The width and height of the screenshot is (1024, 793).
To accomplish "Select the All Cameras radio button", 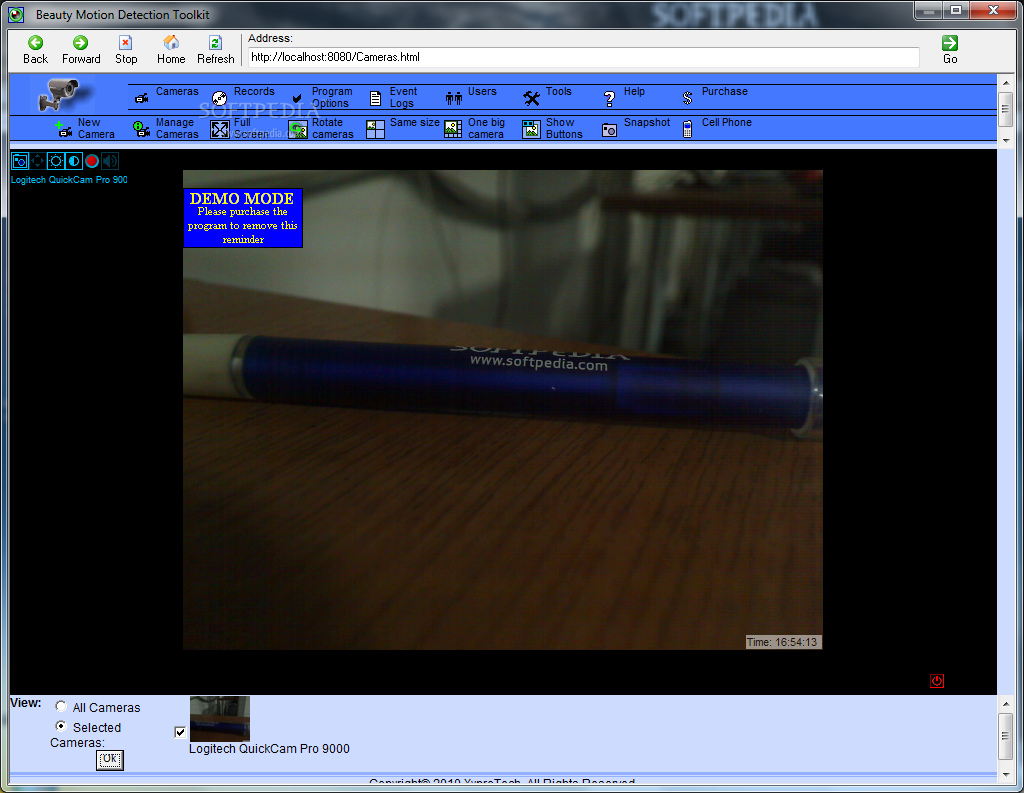I will tap(61, 706).
